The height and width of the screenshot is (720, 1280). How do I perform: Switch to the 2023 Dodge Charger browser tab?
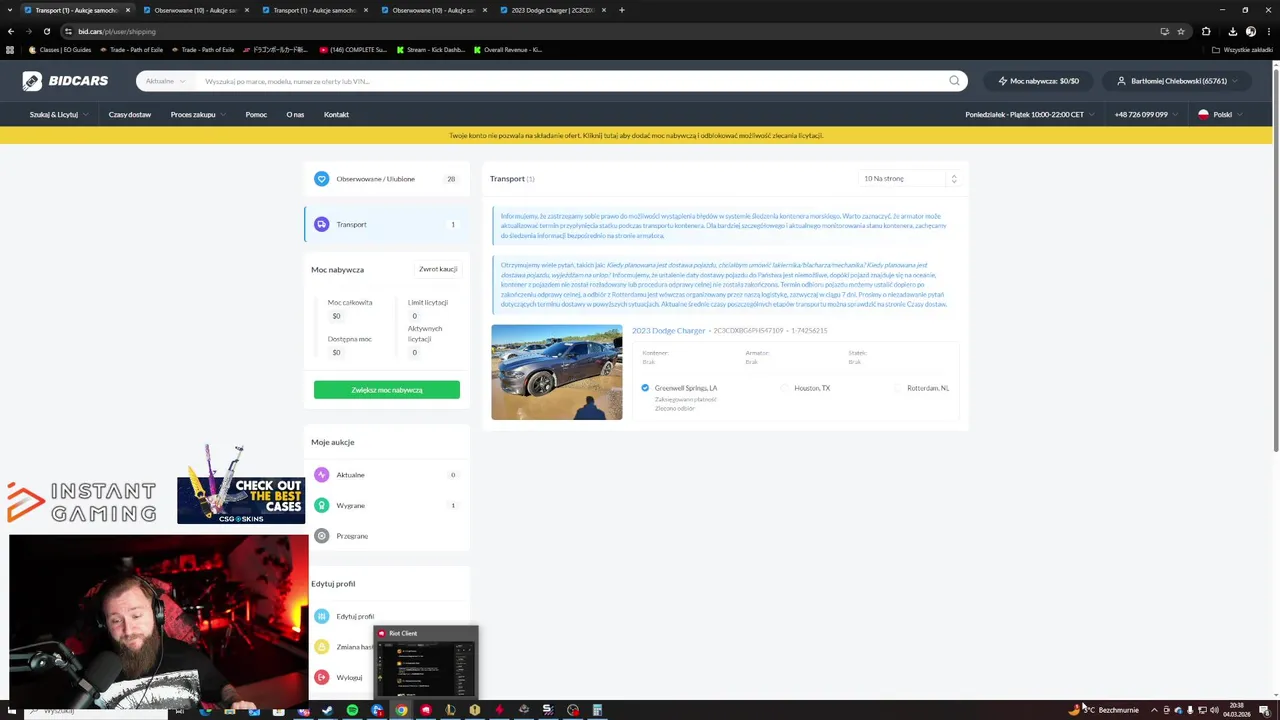point(553,10)
